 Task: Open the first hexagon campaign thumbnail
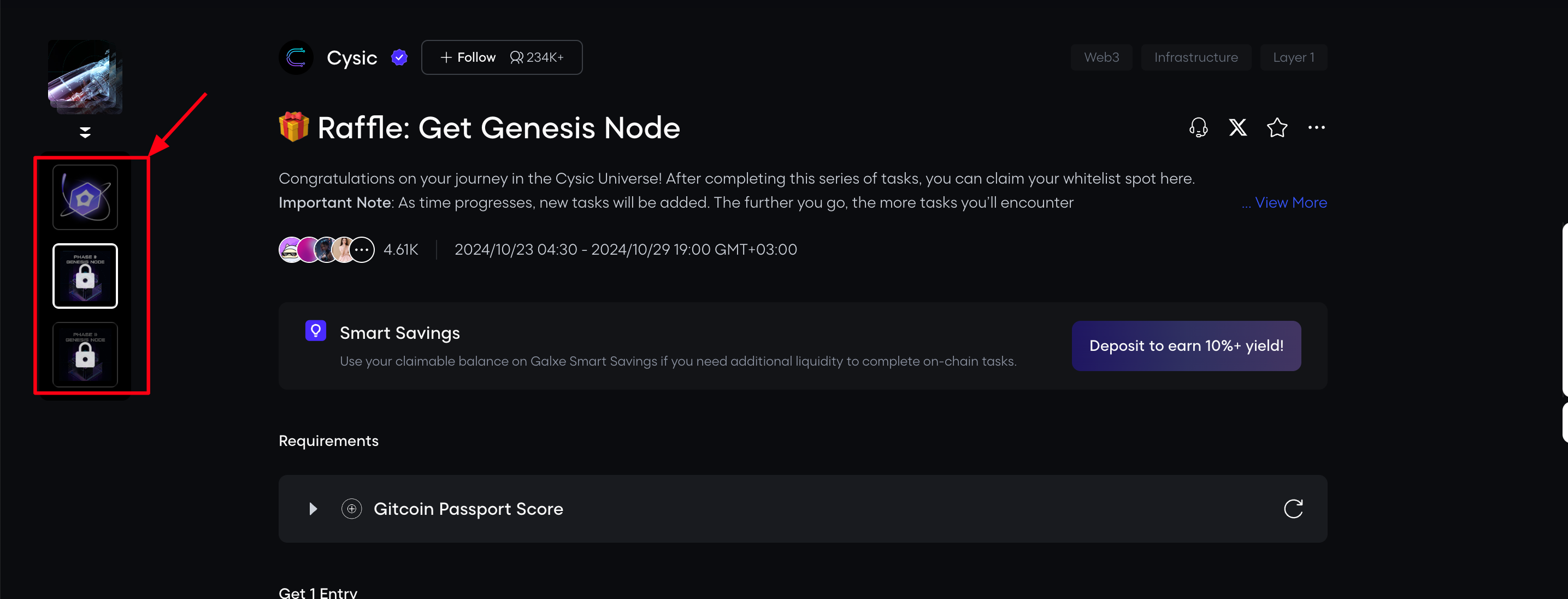pyautogui.click(x=85, y=197)
